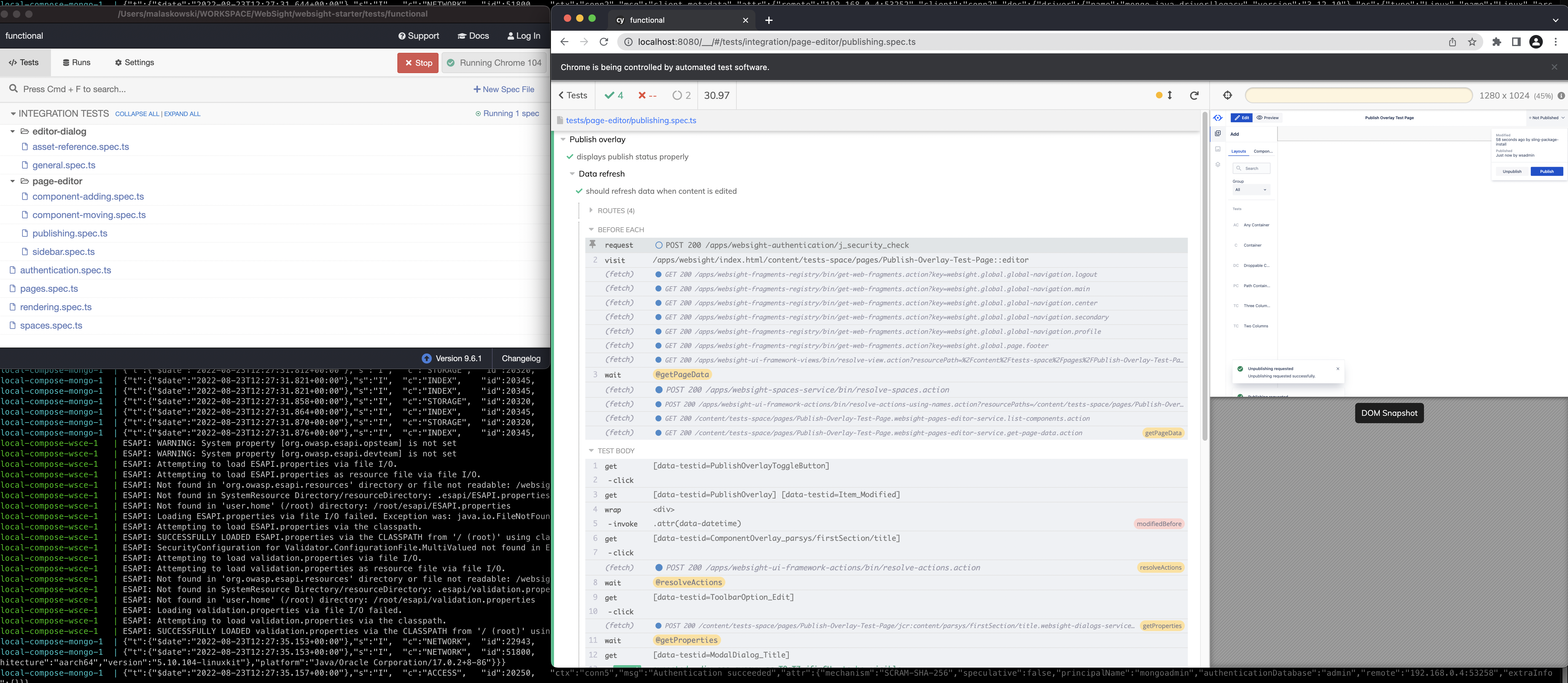
Task: Open Group All dropdown
Action: coord(1251,190)
